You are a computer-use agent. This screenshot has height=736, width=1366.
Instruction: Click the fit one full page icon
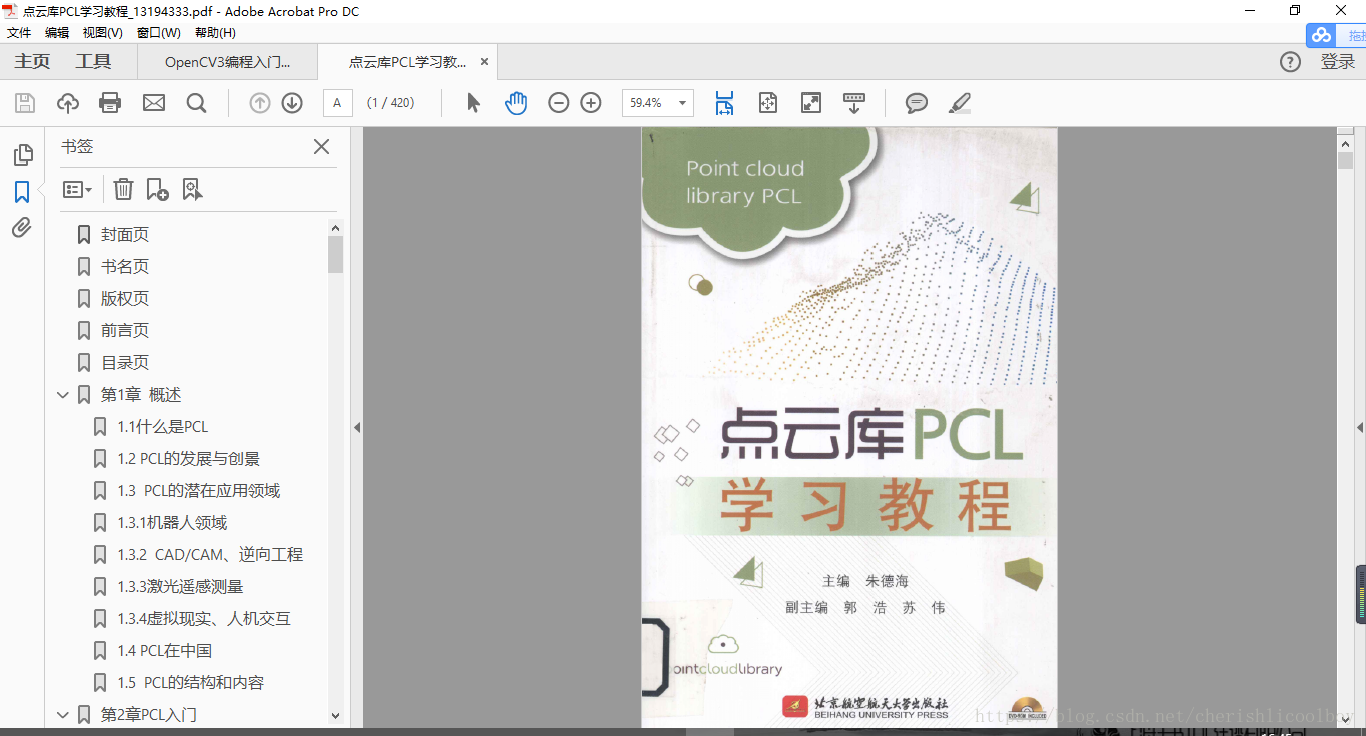[x=768, y=103]
